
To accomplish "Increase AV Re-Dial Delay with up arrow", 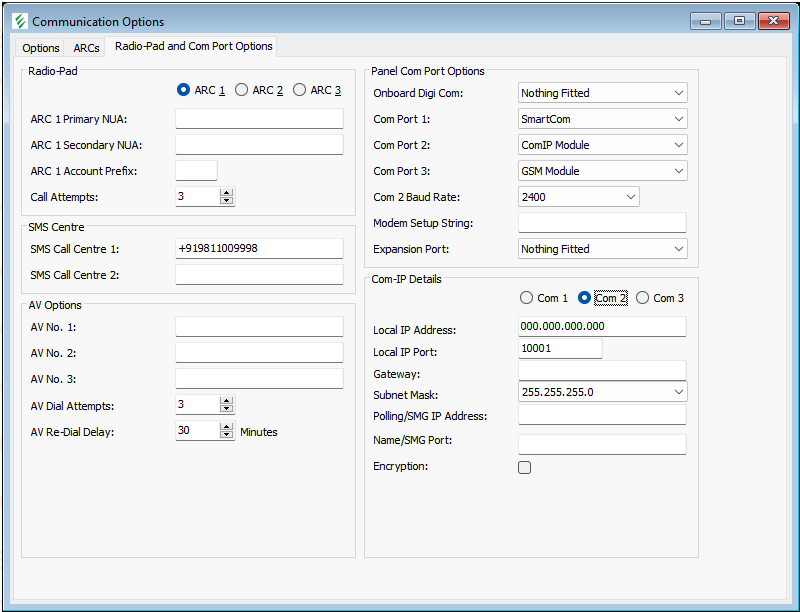I will [227, 426].
